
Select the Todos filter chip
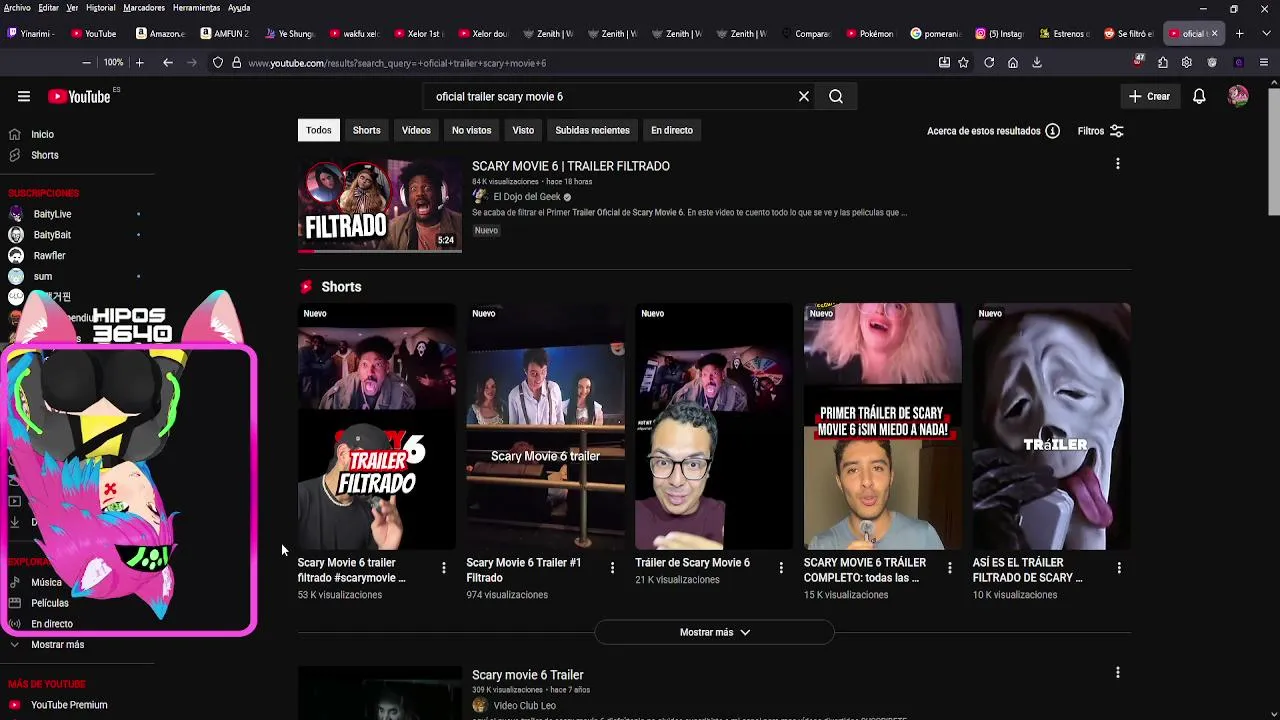tap(319, 130)
